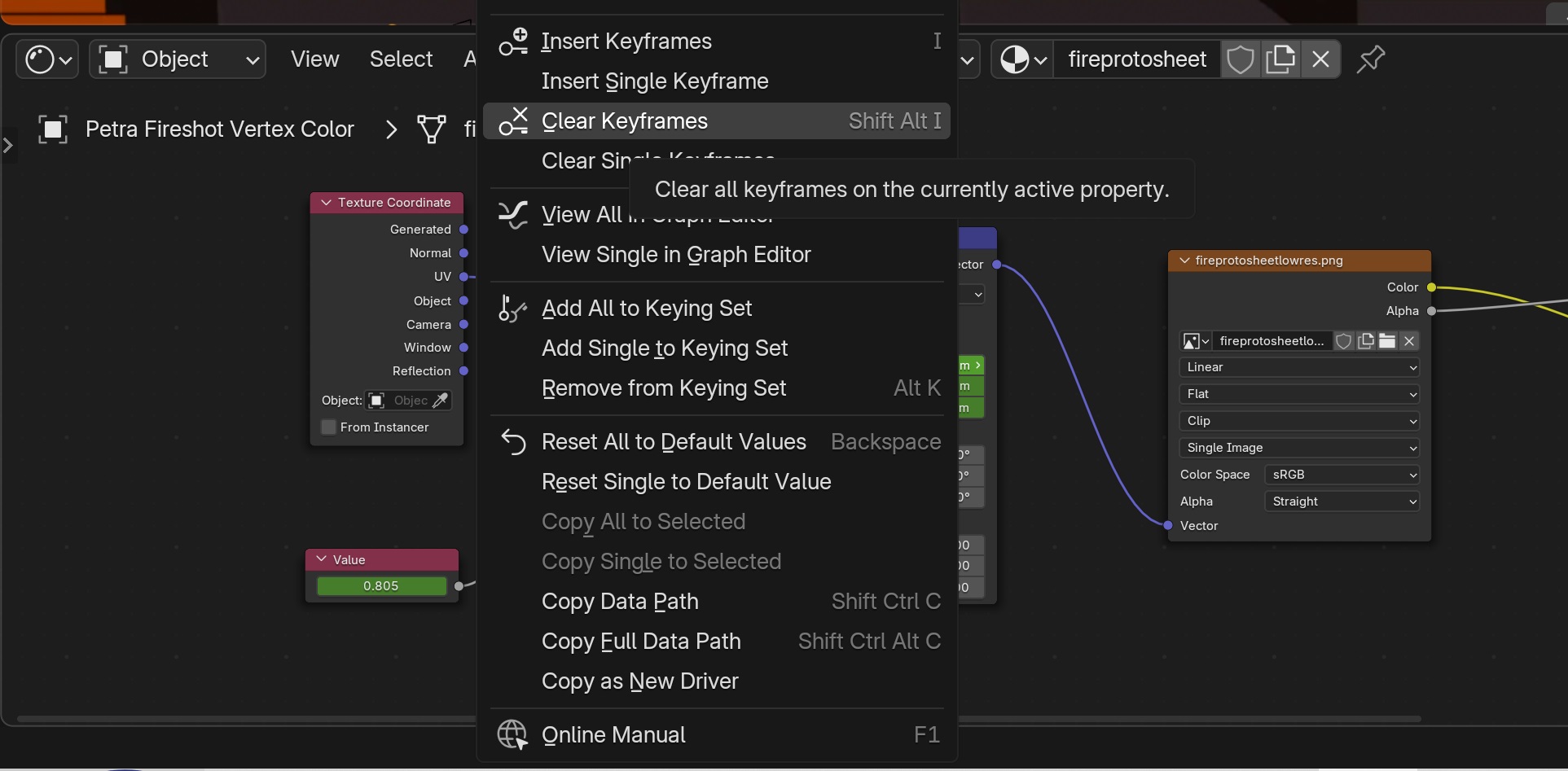Click the new material duplicate icon
Image resolution: width=1568 pixels, height=771 pixels.
[1280, 59]
